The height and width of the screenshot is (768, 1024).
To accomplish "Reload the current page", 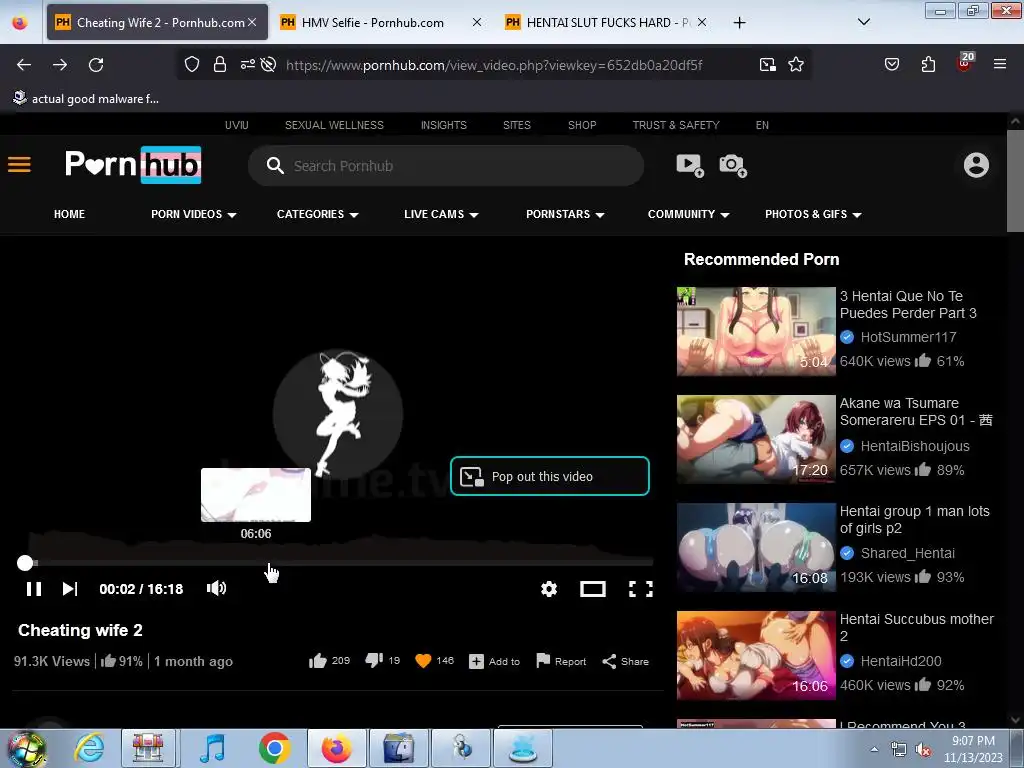I will 96,65.
